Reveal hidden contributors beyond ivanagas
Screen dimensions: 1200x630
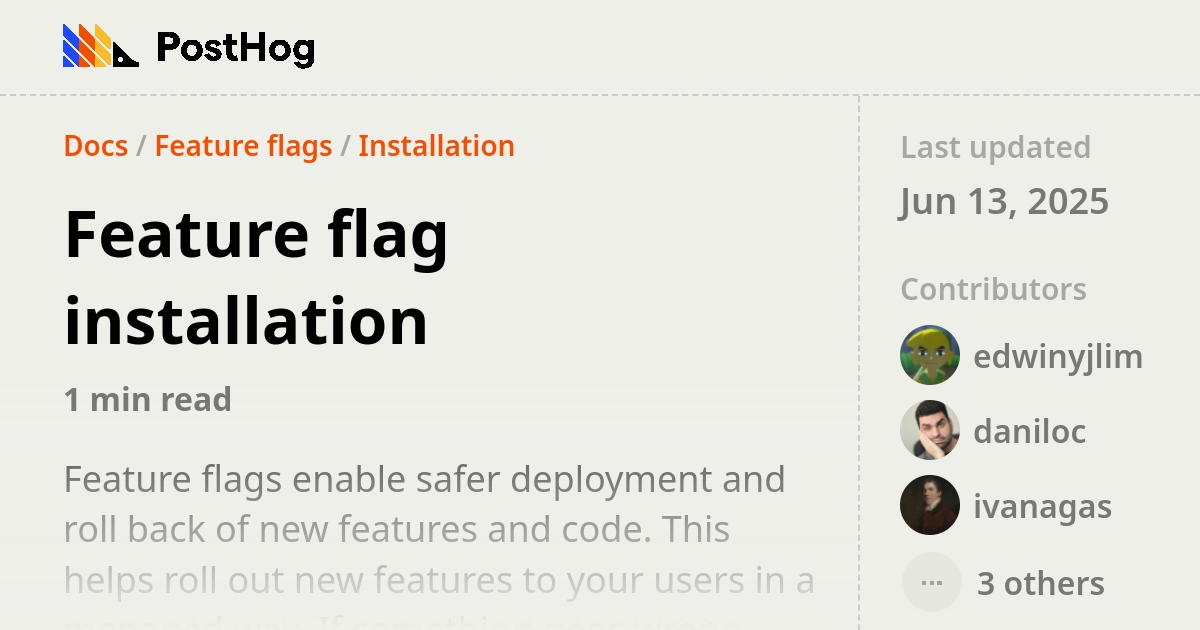[1040, 582]
